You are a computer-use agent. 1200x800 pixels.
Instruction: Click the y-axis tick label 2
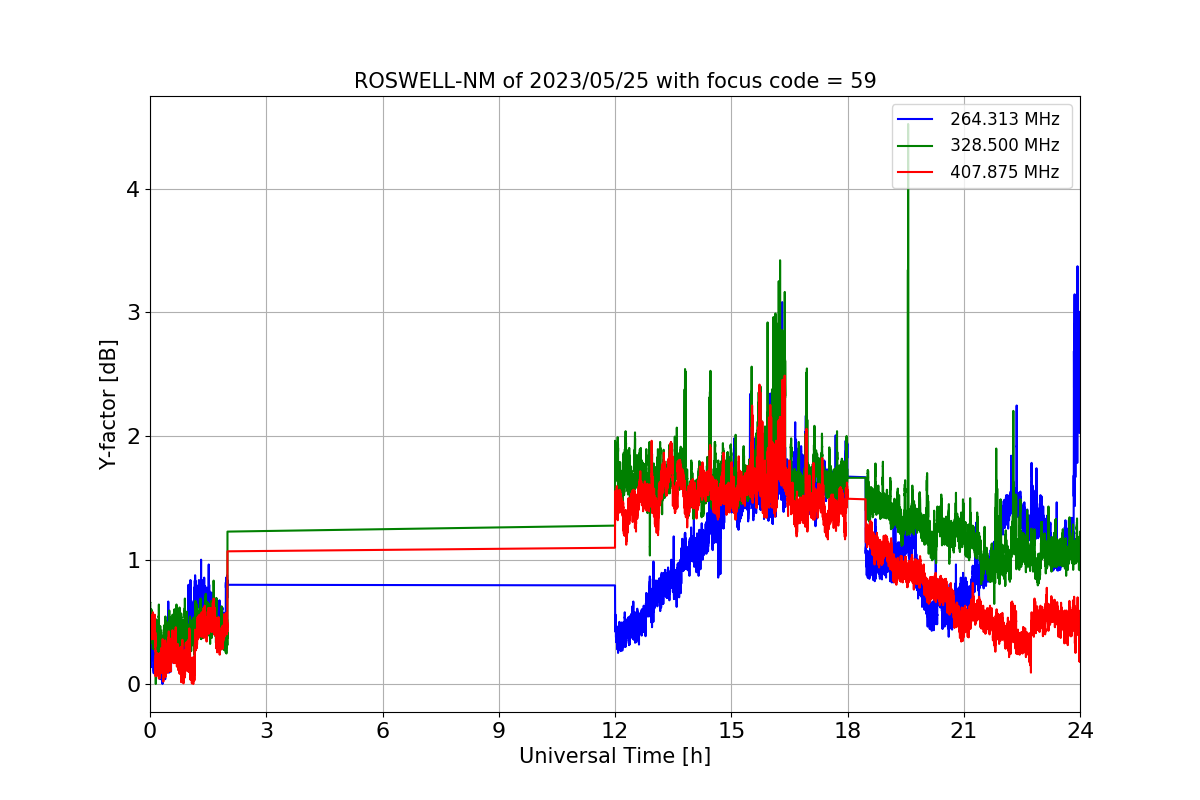pyautogui.click(x=133, y=437)
